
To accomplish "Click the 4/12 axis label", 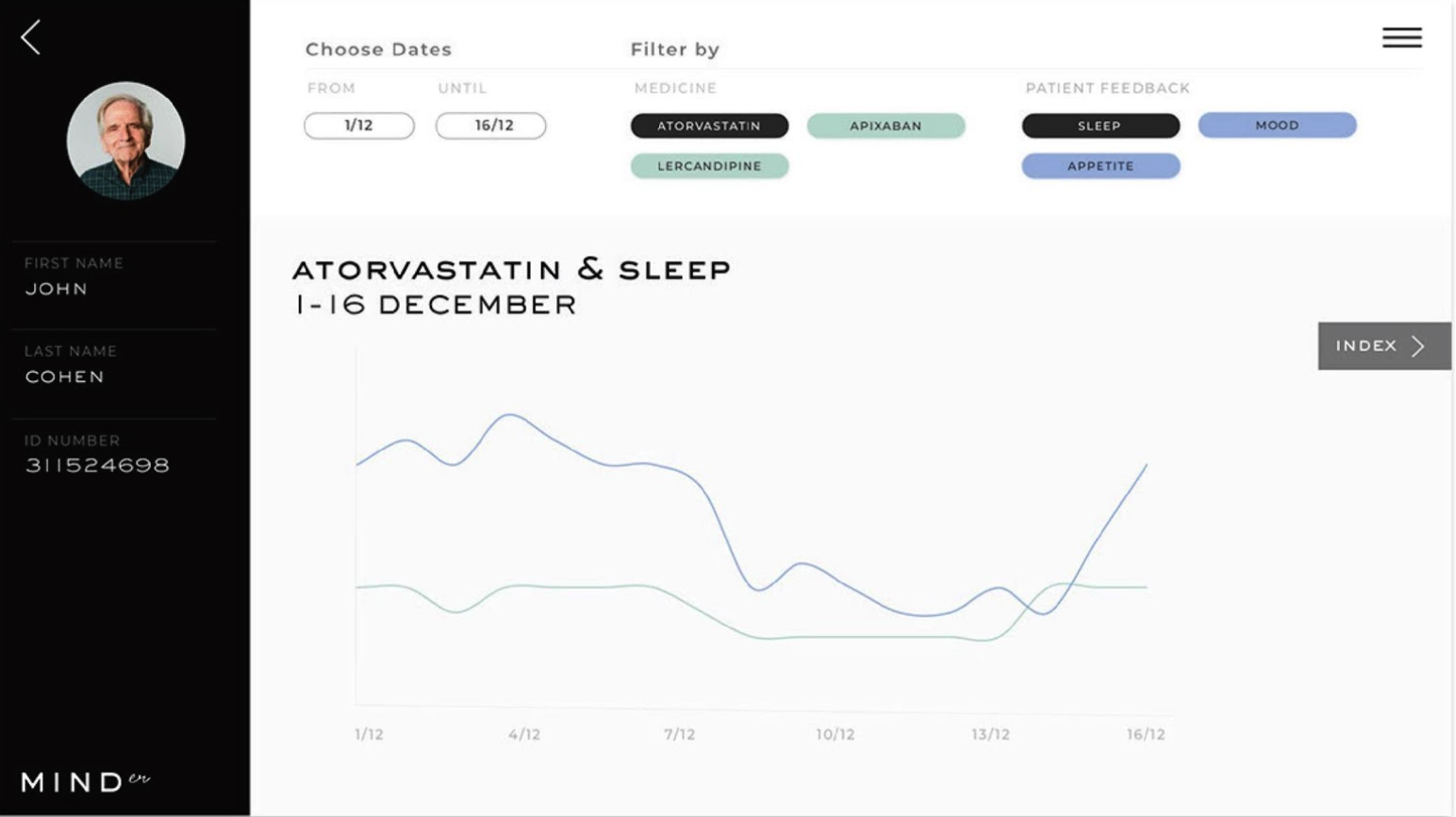I will pos(524,734).
